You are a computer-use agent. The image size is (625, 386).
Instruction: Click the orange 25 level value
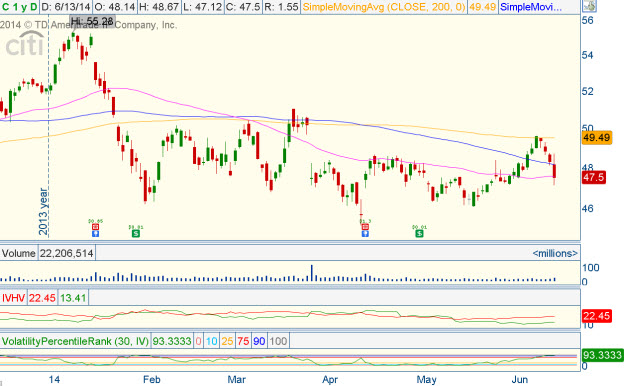pos(227,341)
